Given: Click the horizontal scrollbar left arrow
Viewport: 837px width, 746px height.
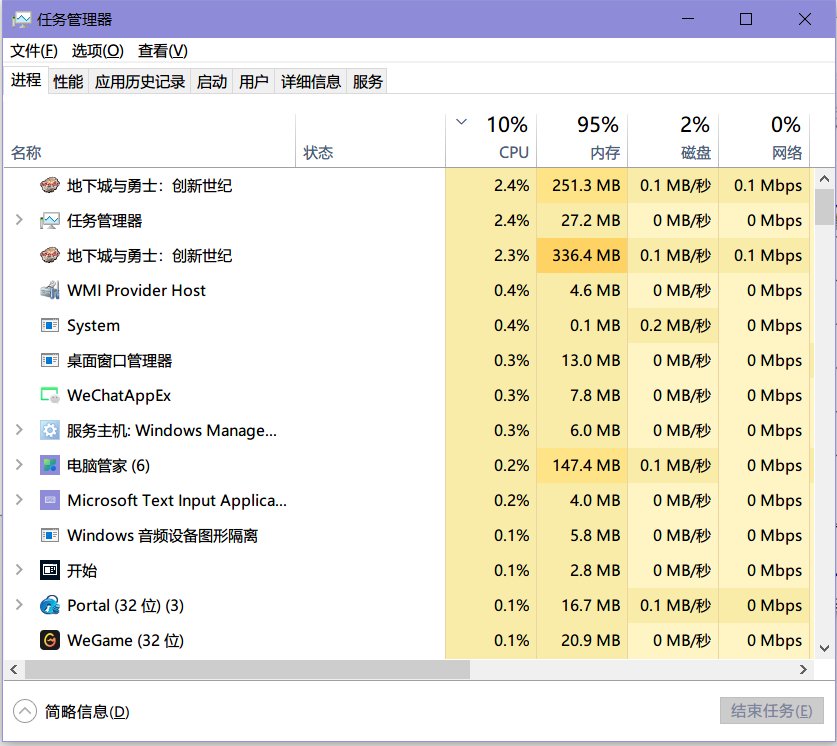Looking at the screenshot, I should coord(14,669).
